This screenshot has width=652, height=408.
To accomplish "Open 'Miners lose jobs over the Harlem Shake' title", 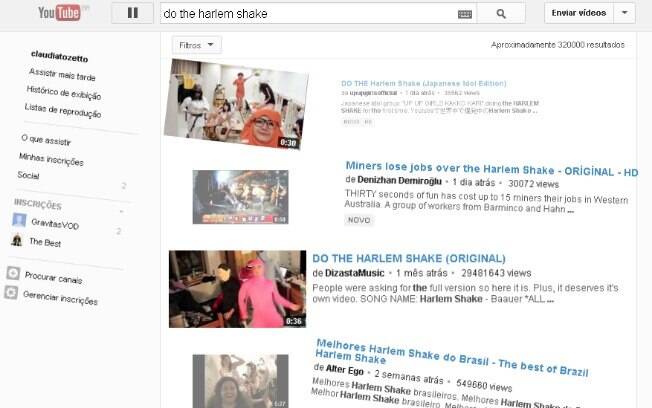I will (x=492, y=169).
